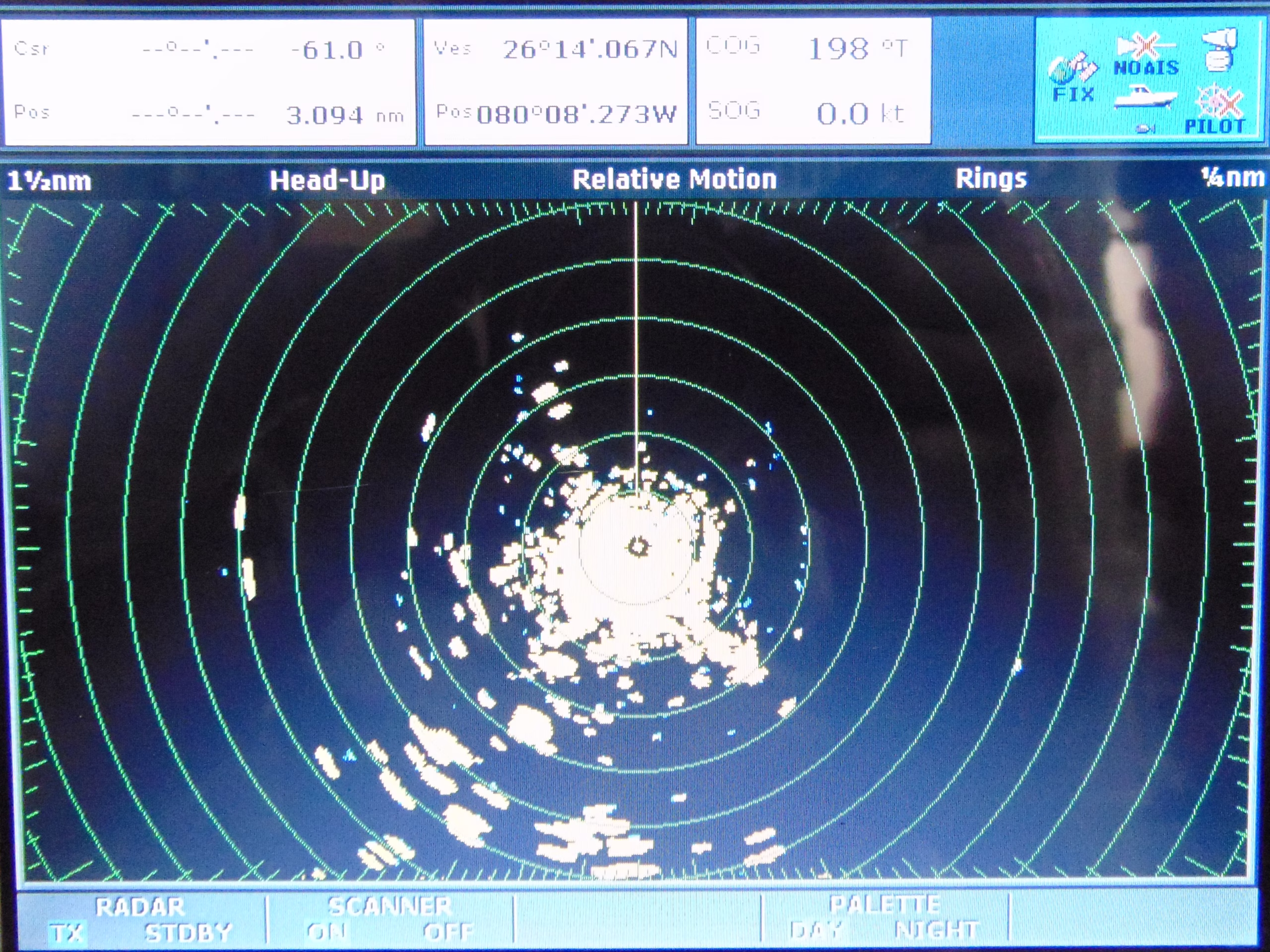Turn the scanner OFF

tap(448, 931)
